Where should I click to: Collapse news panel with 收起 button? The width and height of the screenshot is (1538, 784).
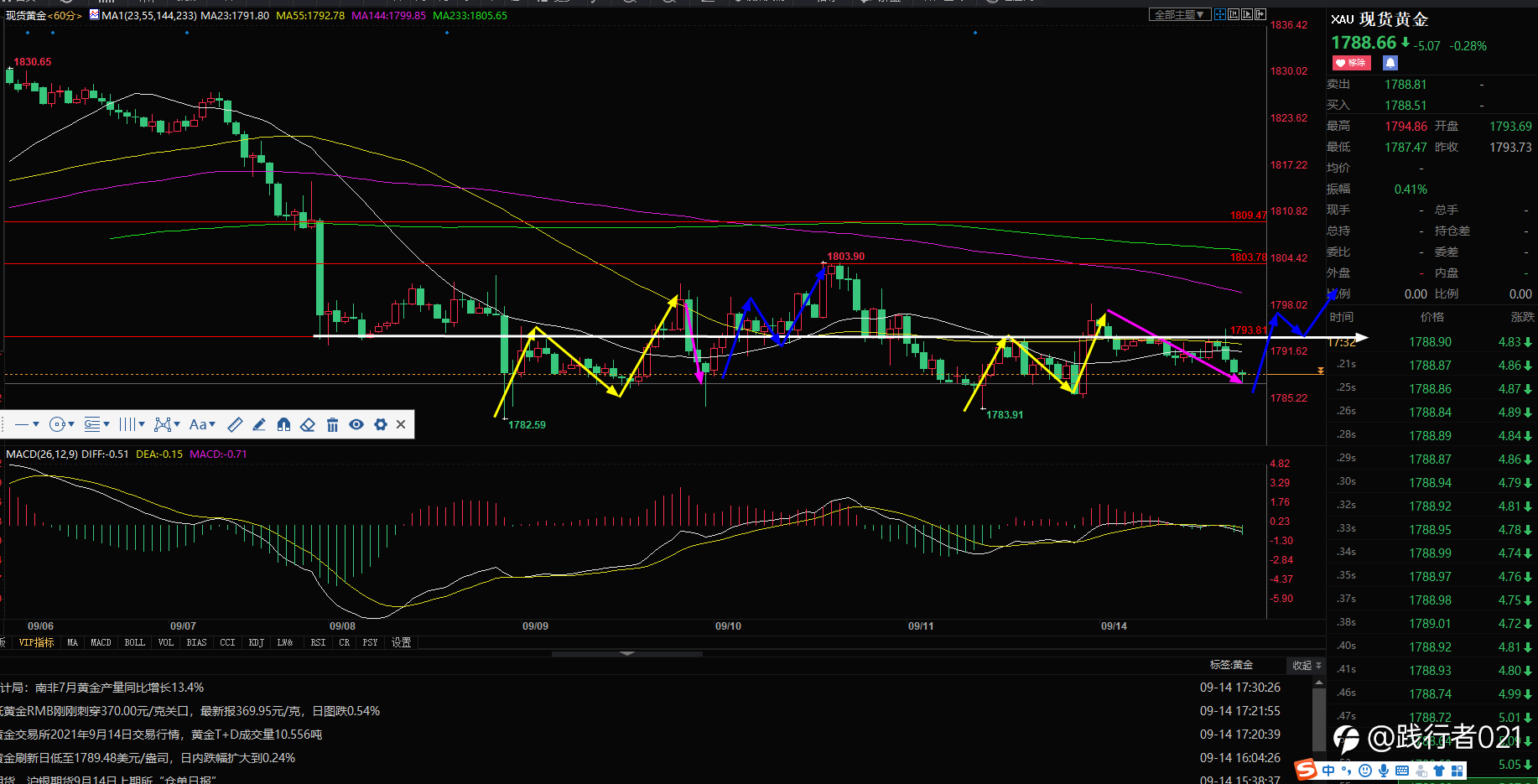pyautogui.click(x=1306, y=665)
